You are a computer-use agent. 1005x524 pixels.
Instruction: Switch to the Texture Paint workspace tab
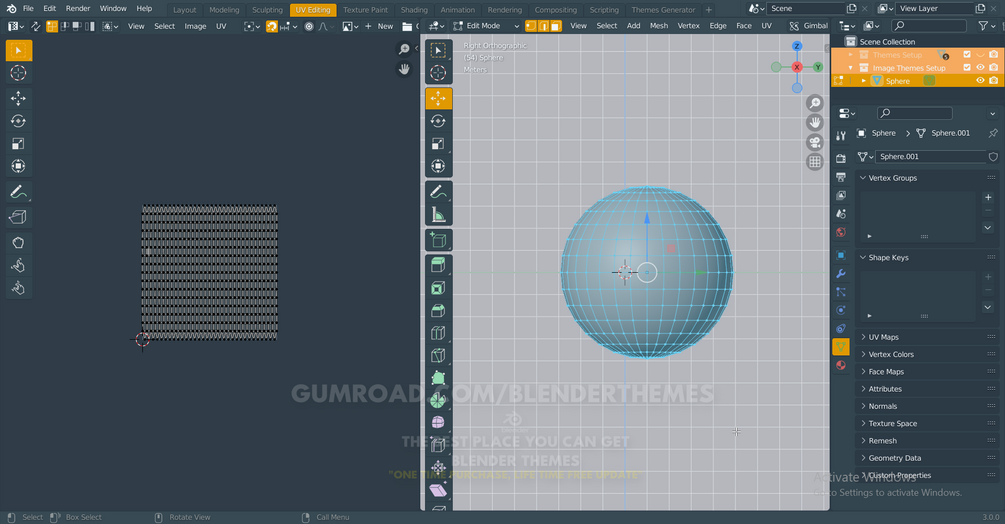click(365, 10)
